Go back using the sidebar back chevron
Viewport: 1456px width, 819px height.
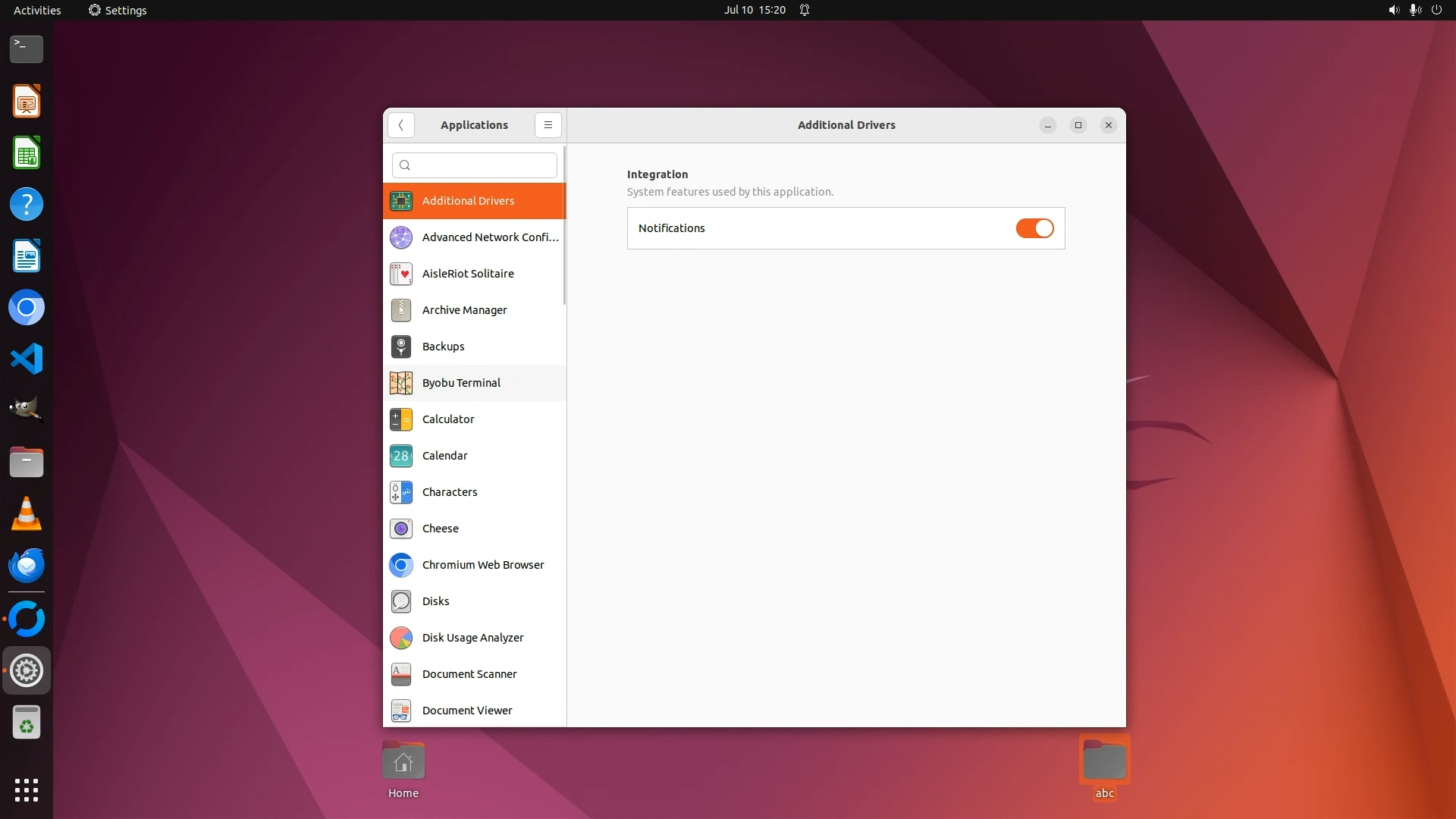pyautogui.click(x=400, y=125)
